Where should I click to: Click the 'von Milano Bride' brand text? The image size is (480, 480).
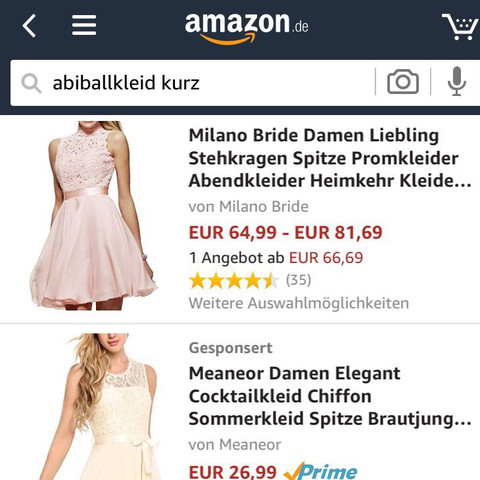point(248,207)
